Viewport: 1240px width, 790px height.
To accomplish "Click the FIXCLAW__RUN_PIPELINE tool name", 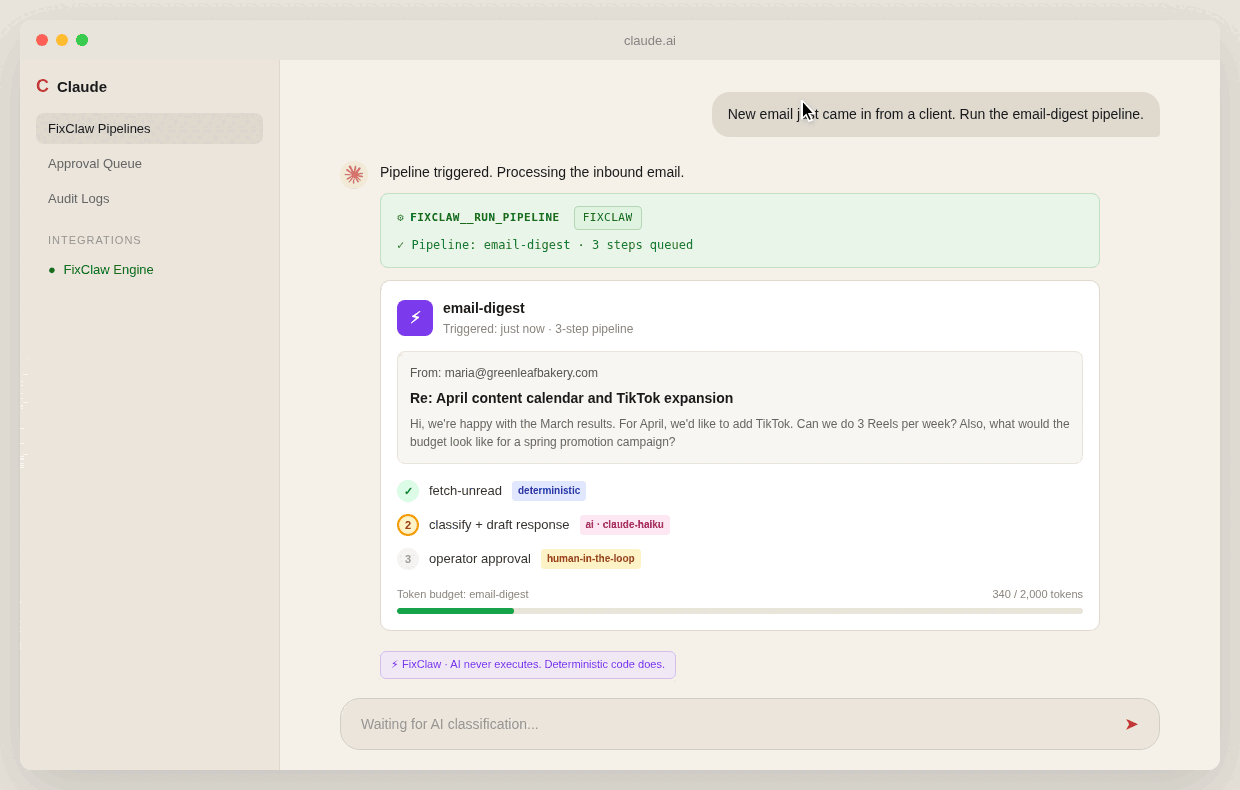I will pyautogui.click(x=485, y=218).
